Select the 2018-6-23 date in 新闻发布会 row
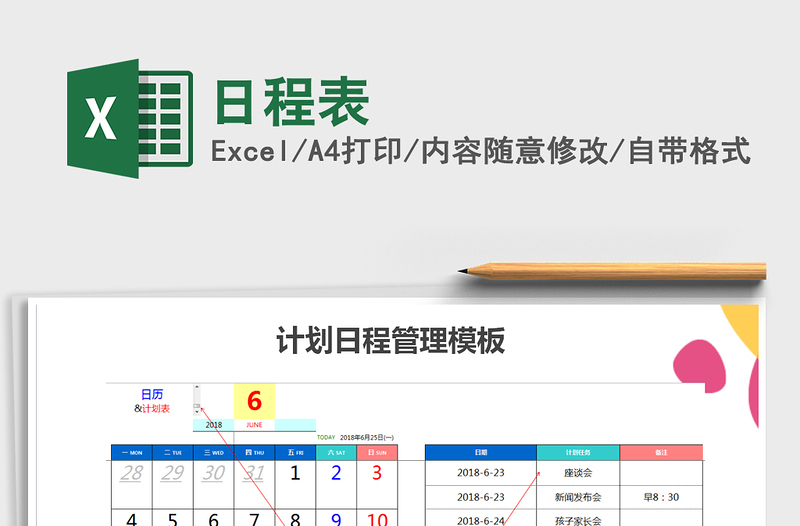800x526 pixels. 481,497
